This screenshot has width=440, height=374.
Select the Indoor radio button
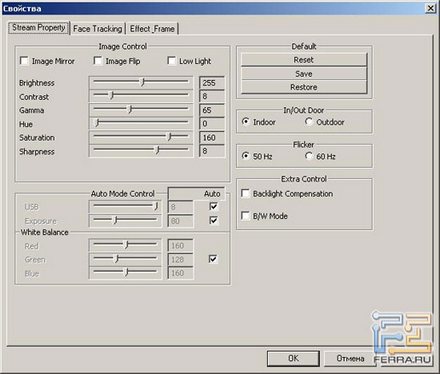coord(246,122)
